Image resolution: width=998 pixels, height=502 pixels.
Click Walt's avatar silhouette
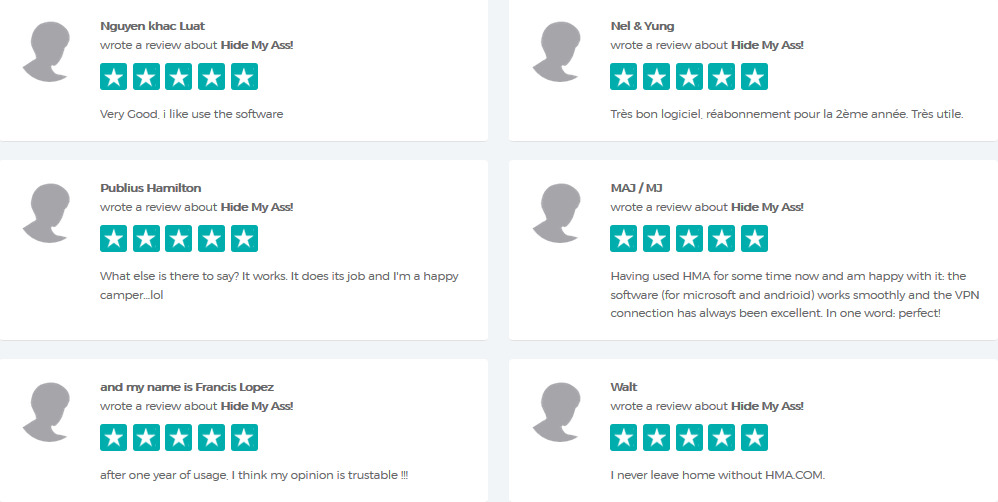tap(556, 413)
